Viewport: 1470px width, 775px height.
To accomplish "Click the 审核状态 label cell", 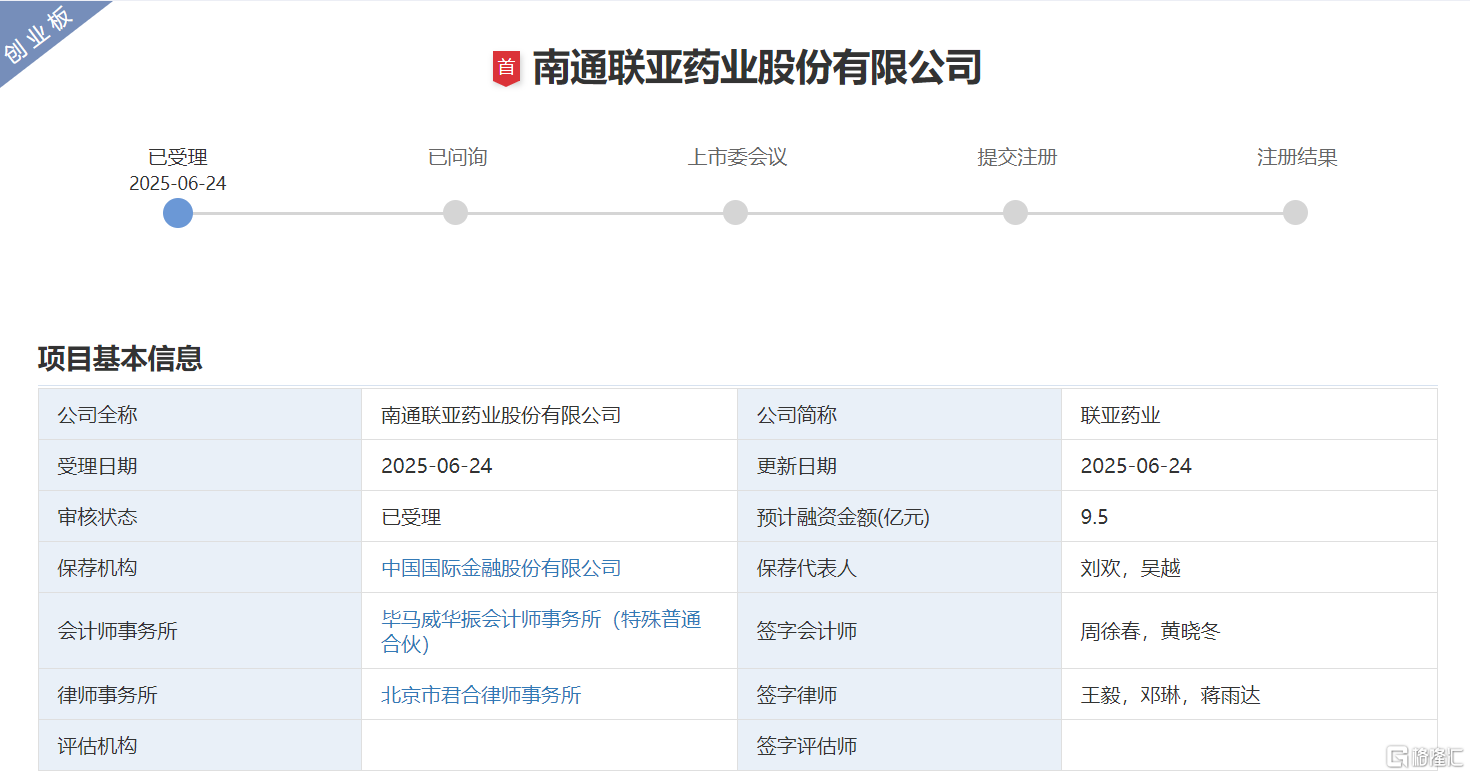I will pos(200,516).
